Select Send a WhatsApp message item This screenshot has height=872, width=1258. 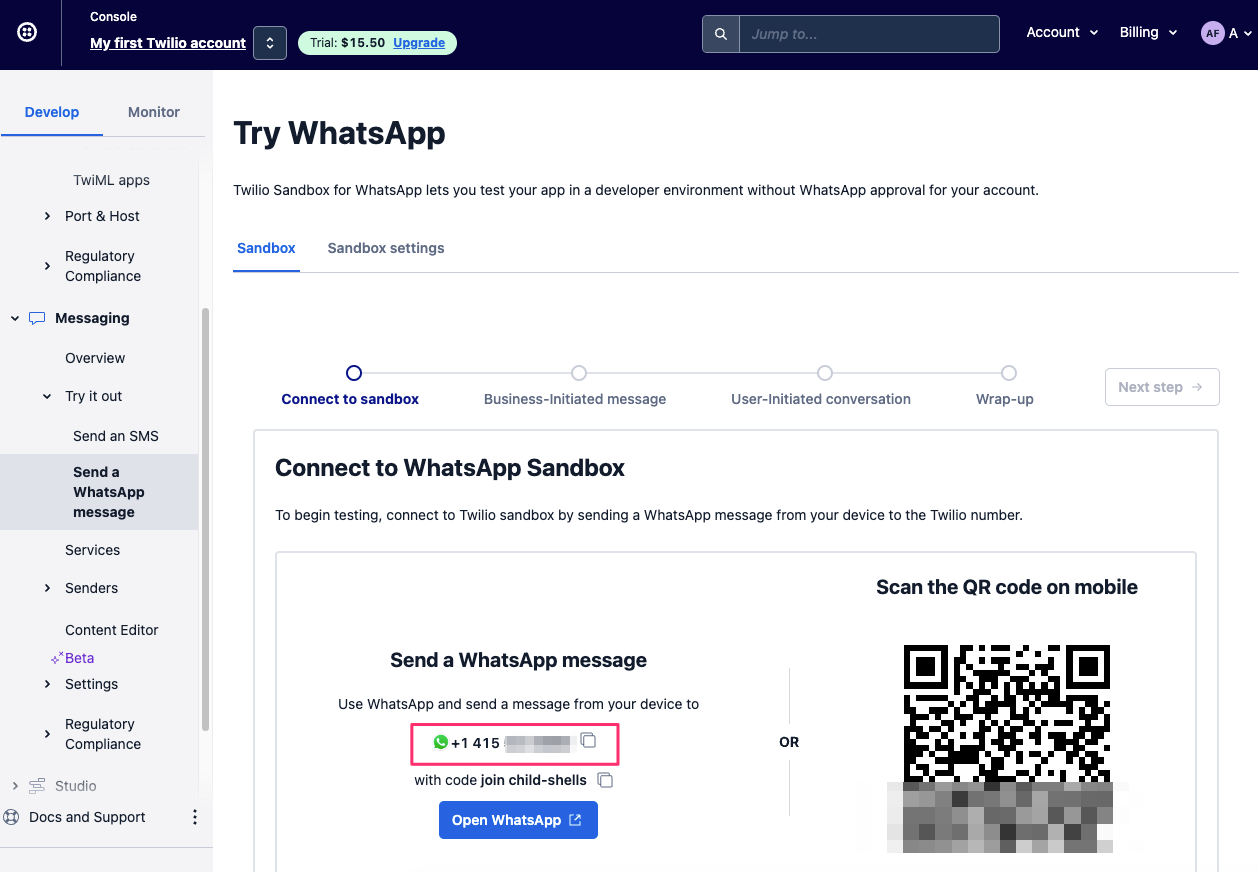pos(99,492)
